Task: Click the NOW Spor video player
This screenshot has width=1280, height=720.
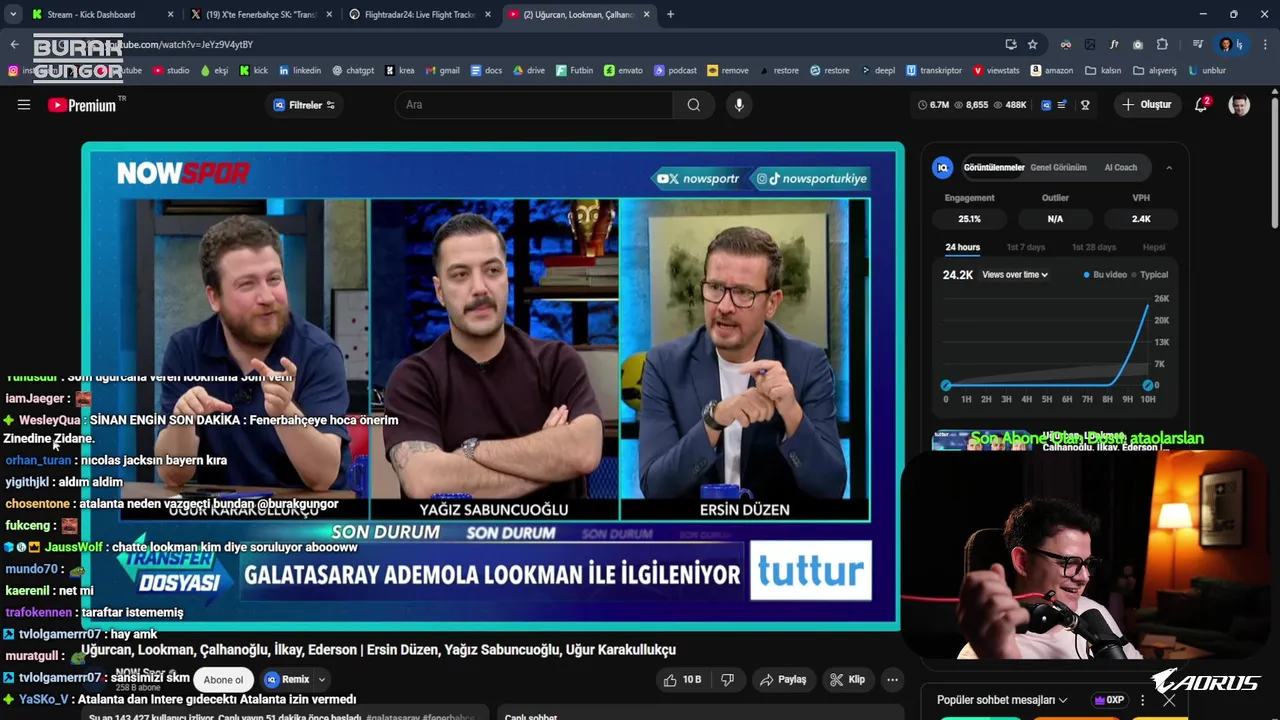Action: coord(492,386)
